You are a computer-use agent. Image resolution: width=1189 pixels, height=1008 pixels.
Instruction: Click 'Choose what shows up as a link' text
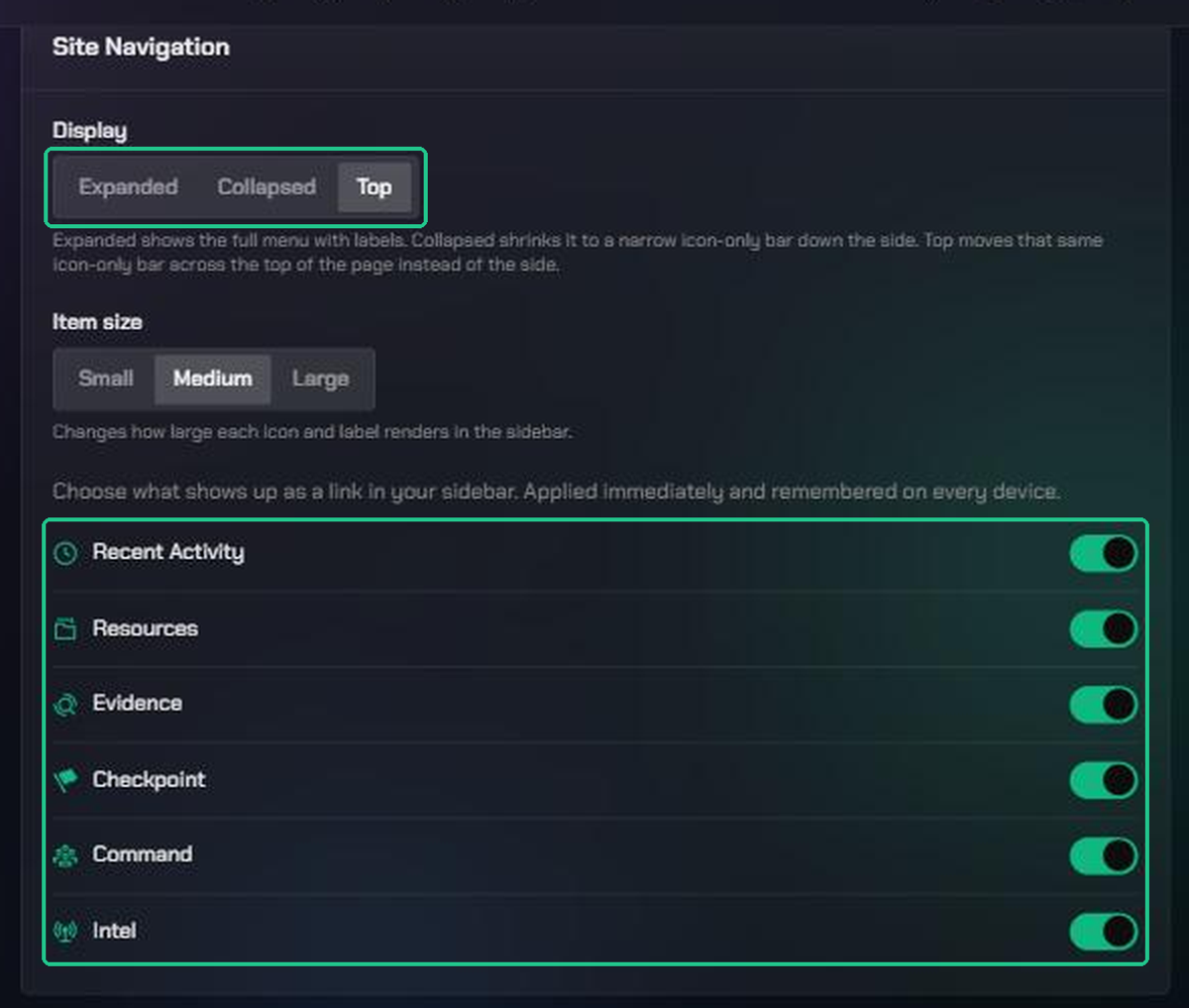click(x=556, y=492)
